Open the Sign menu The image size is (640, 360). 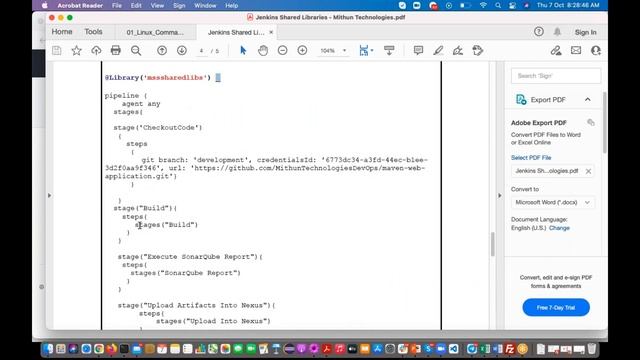179,5
